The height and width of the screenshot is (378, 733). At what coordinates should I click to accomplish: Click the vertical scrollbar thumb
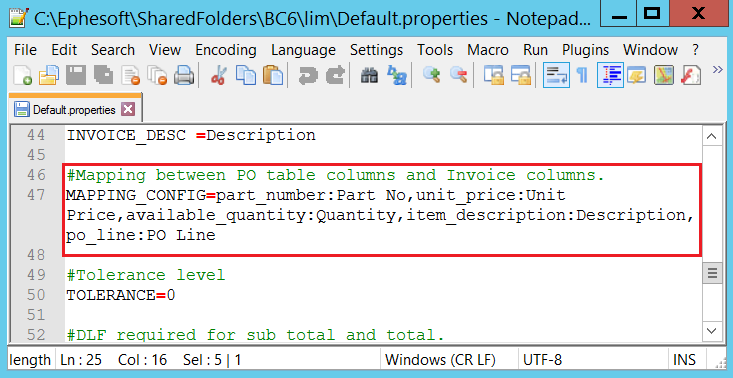click(711, 273)
